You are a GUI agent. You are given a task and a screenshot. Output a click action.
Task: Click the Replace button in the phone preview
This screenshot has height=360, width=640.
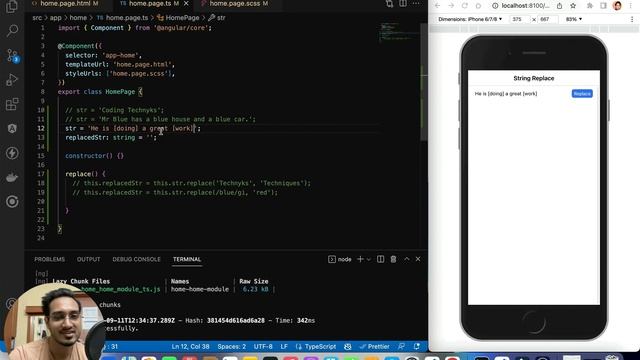tap(582, 93)
